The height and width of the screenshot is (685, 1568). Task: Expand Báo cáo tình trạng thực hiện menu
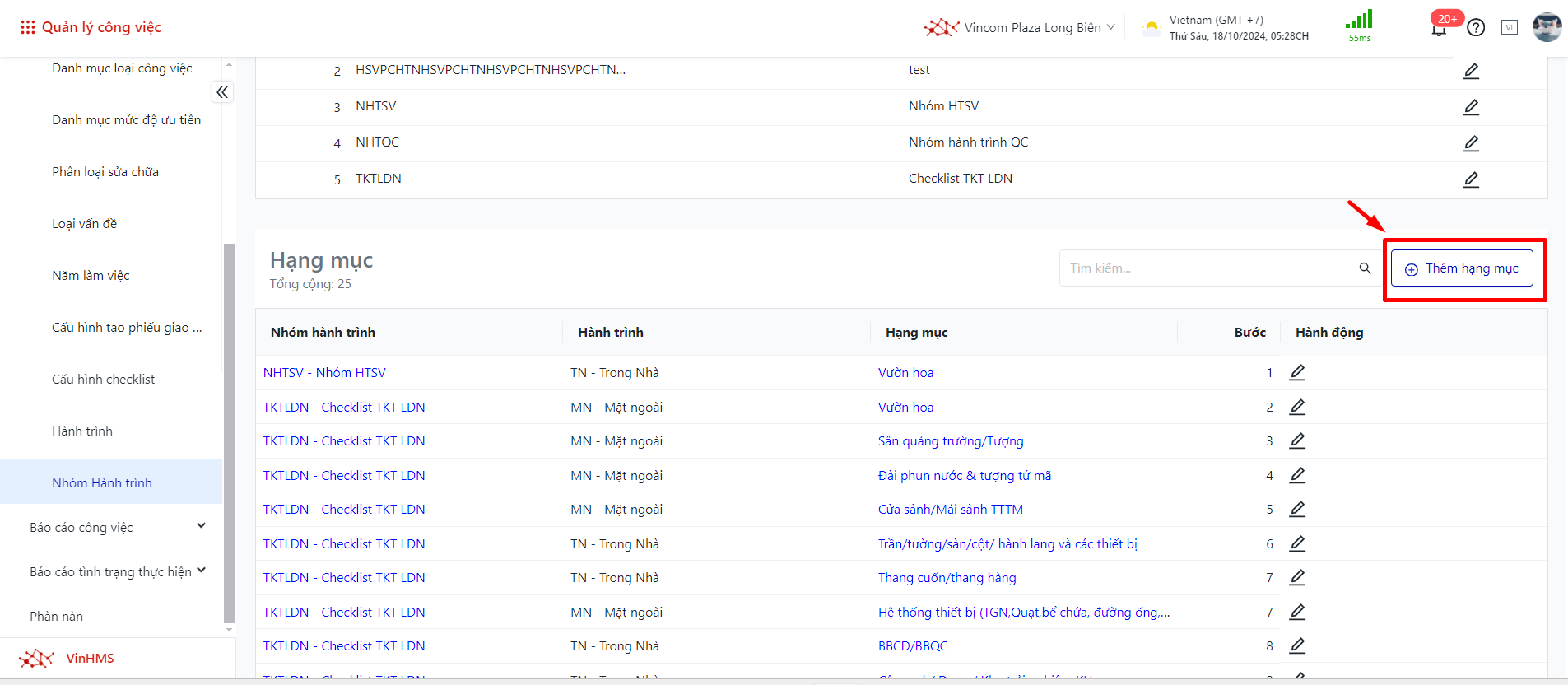click(x=201, y=571)
